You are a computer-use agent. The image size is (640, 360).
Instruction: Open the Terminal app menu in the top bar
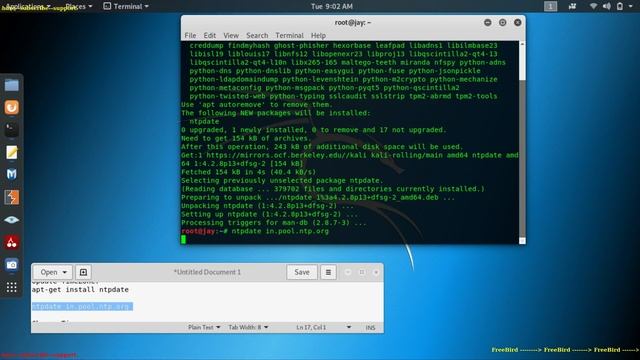tap(126, 6)
